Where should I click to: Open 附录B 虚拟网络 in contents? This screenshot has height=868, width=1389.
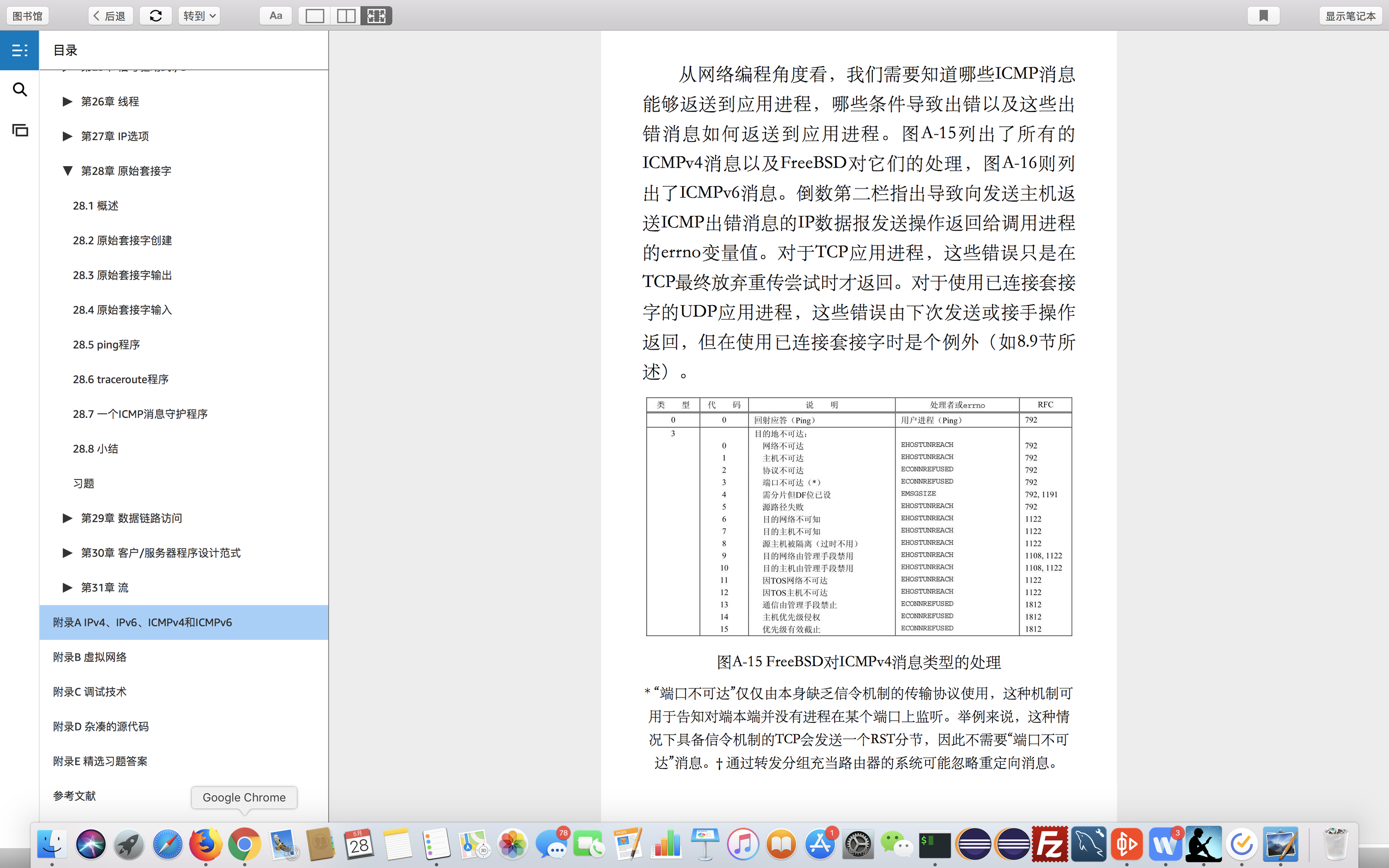90,657
